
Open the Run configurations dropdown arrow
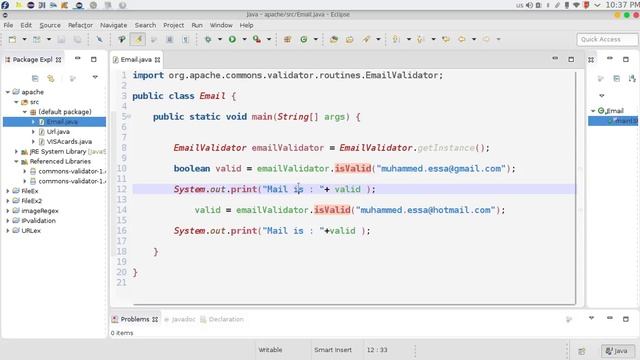coord(244,40)
